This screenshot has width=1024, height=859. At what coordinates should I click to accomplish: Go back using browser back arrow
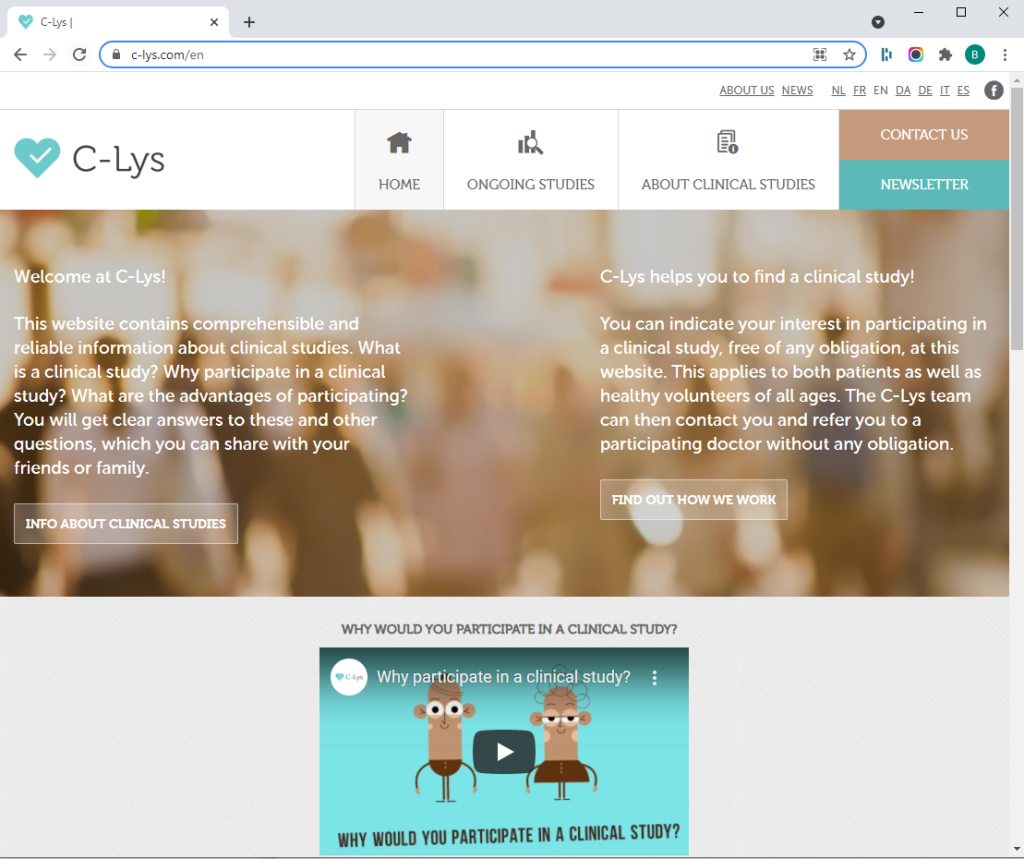(x=20, y=55)
